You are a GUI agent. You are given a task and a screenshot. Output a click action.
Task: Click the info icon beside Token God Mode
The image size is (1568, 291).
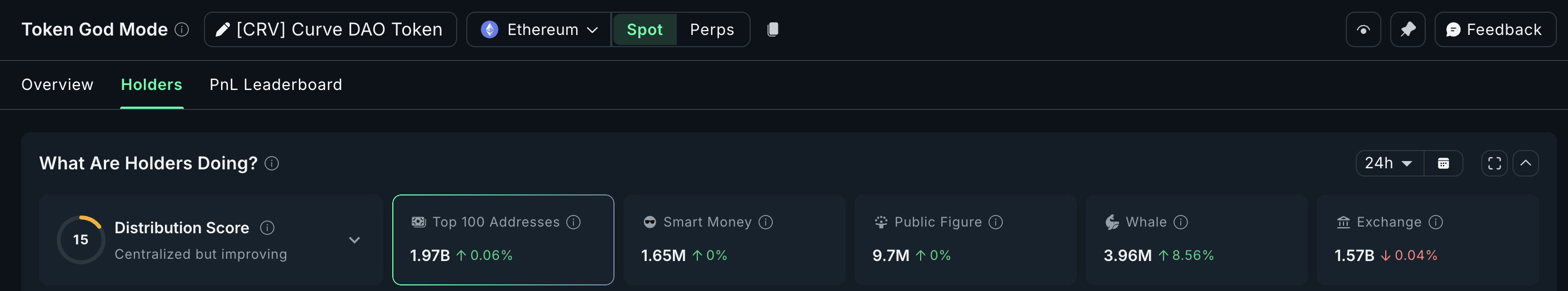(181, 29)
